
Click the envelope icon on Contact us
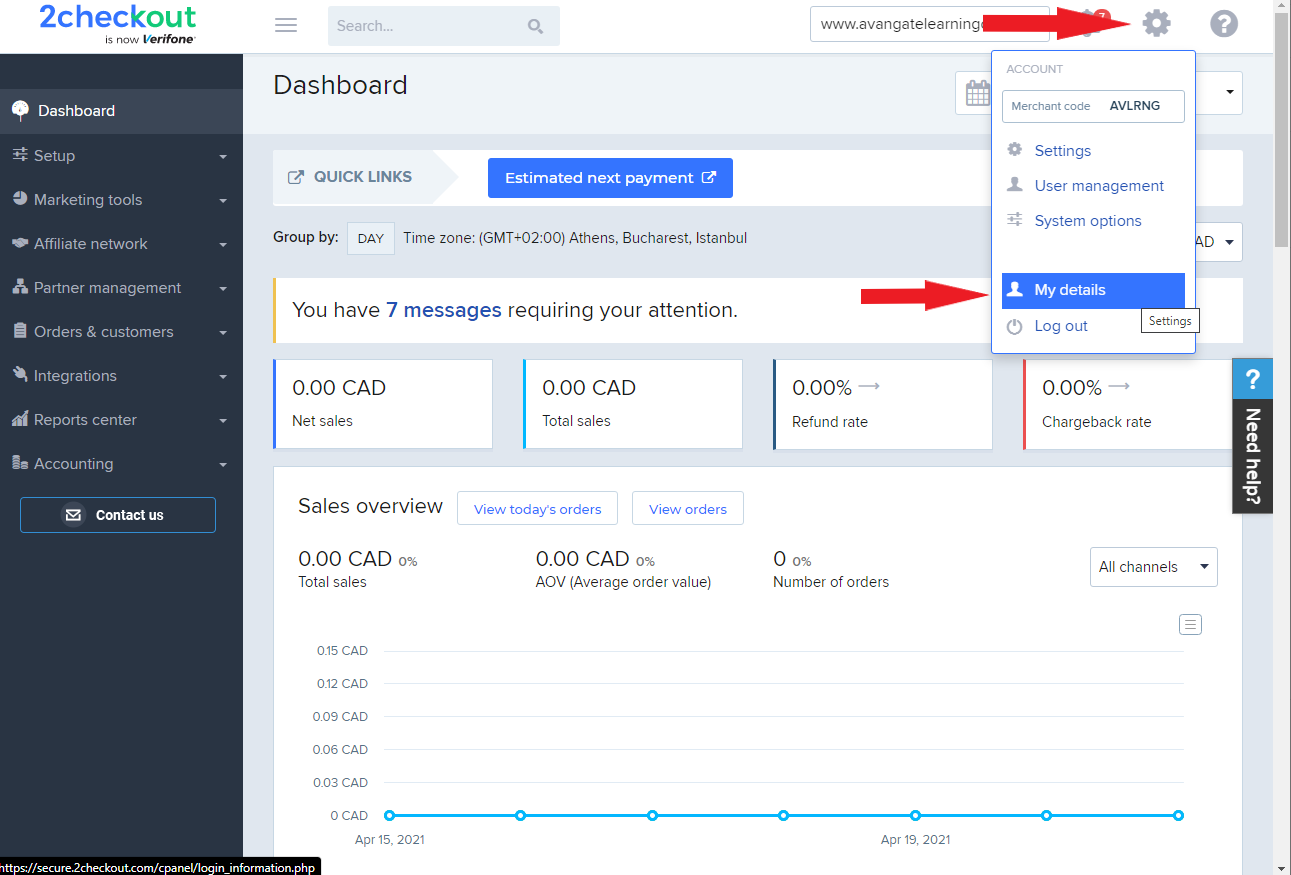tap(73, 515)
